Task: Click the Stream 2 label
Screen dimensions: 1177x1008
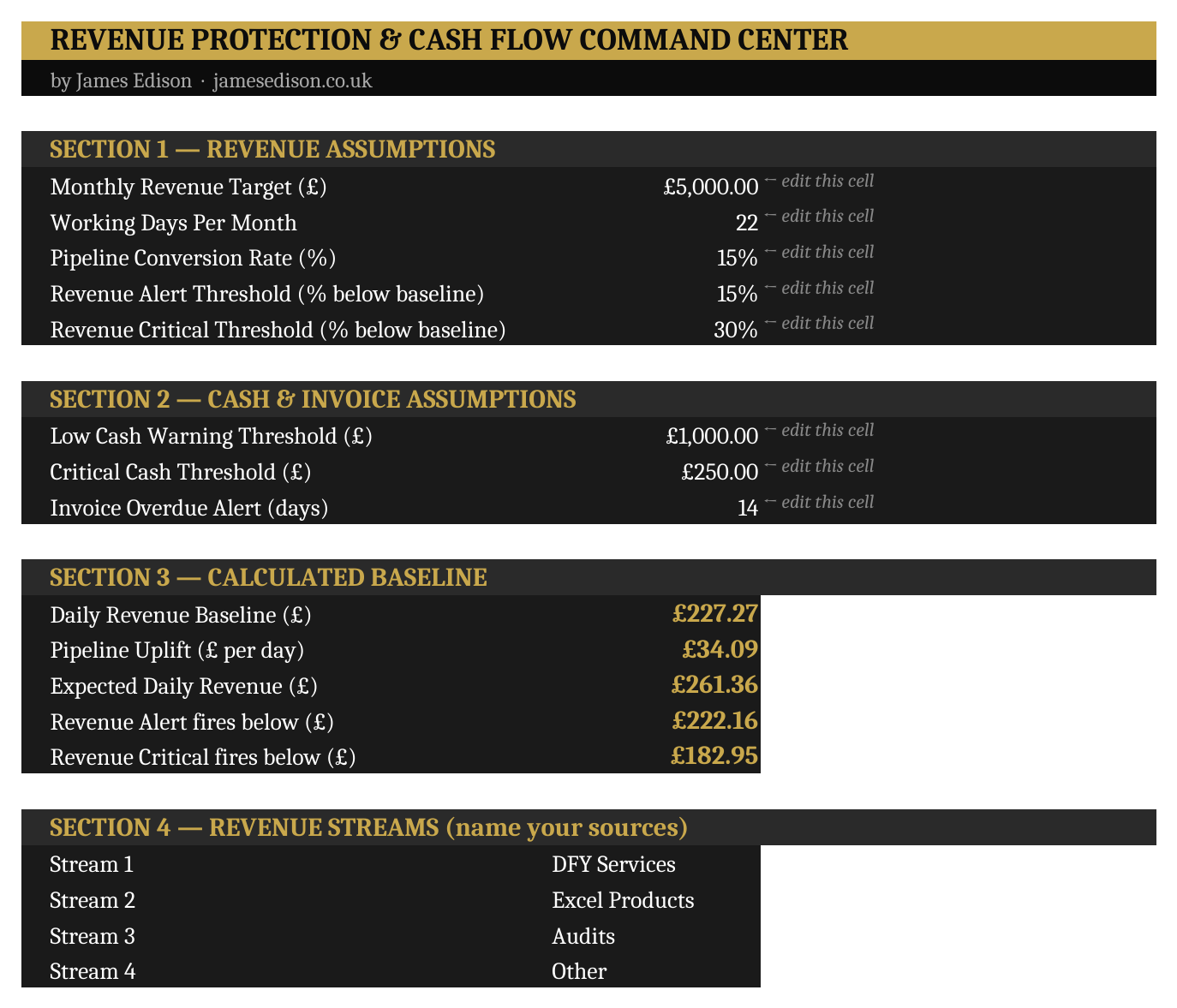Action: (x=93, y=901)
